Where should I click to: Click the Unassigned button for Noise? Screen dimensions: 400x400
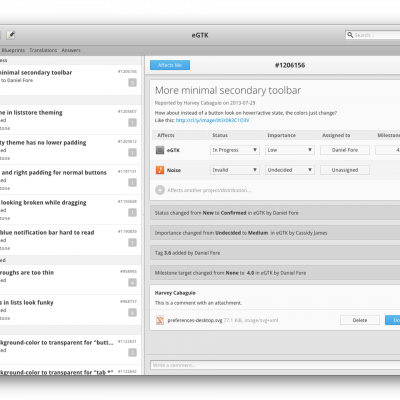pyautogui.click(x=345, y=170)
